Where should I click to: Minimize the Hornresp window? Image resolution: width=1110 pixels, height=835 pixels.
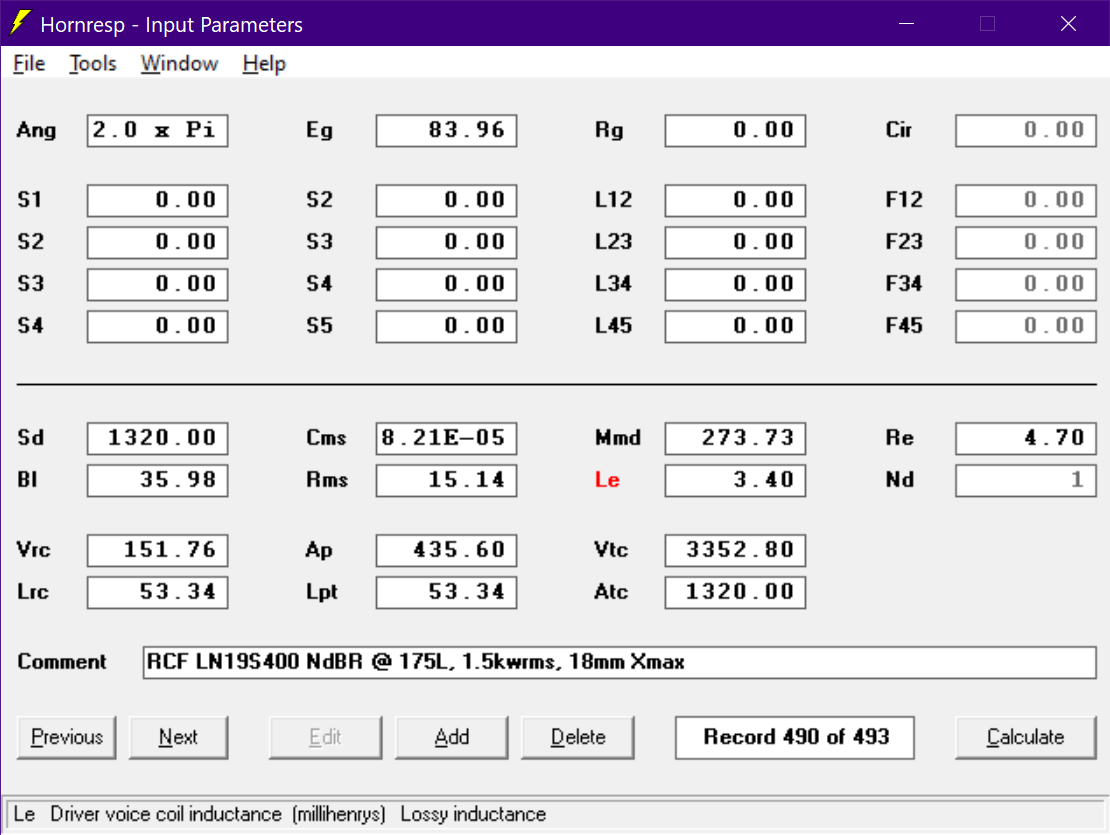(x=906, y=23)
